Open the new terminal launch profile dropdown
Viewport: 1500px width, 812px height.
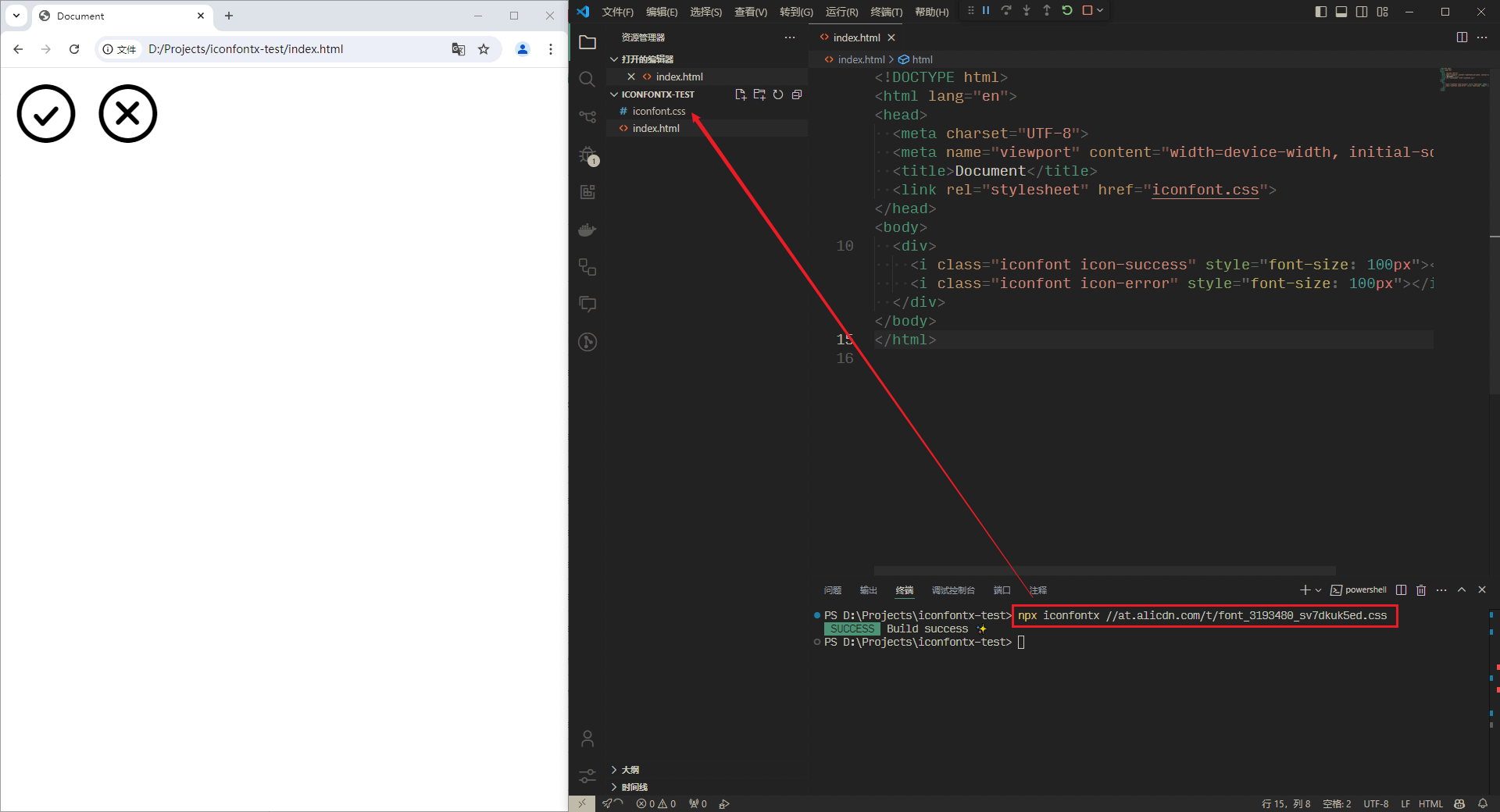1319,590
